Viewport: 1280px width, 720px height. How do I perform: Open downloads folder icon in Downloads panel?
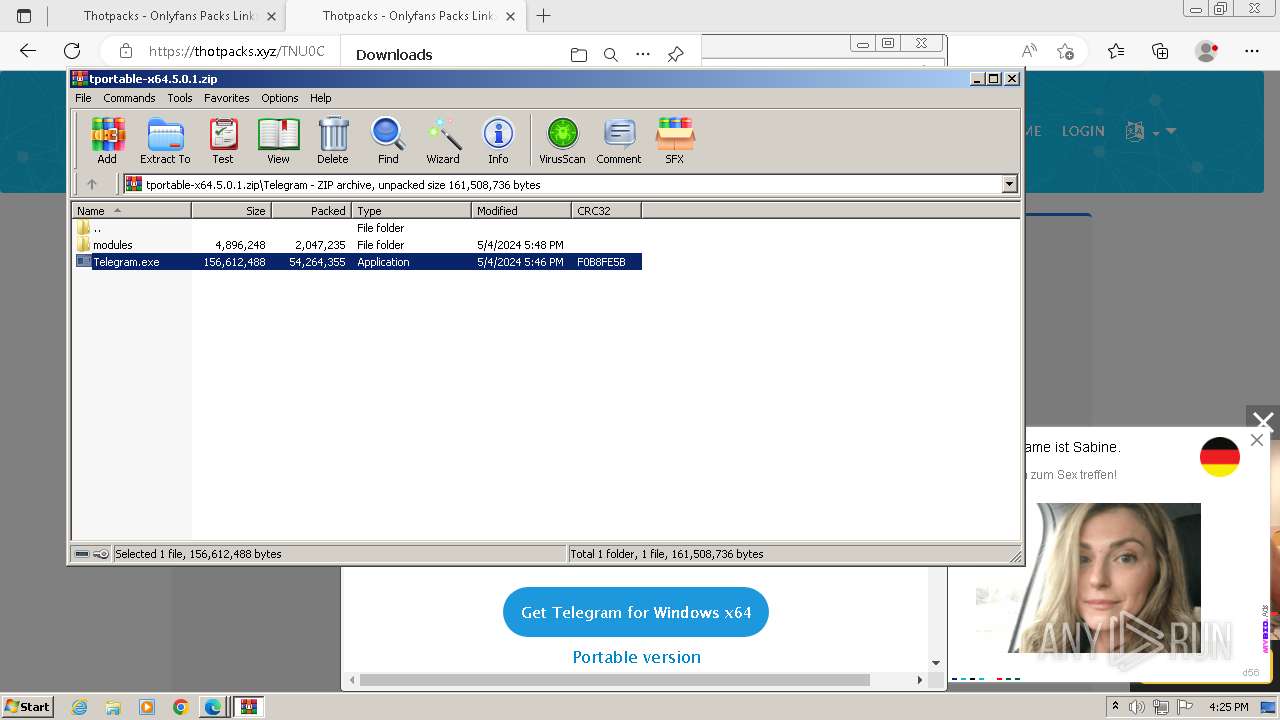click(578, 55)
